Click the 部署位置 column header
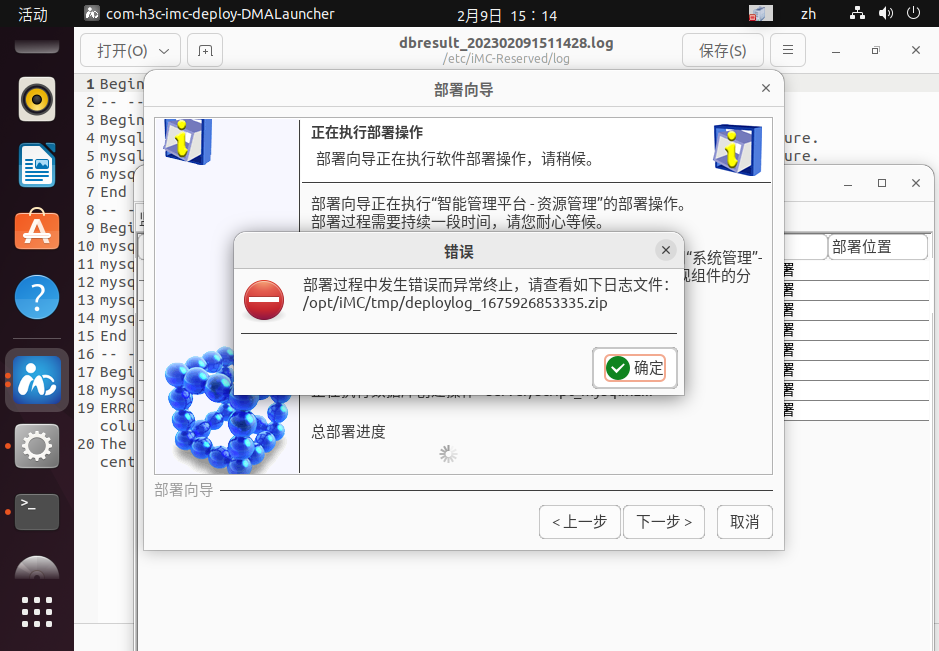The width and height of the screenshot is (939, 651). pos(878,247)
